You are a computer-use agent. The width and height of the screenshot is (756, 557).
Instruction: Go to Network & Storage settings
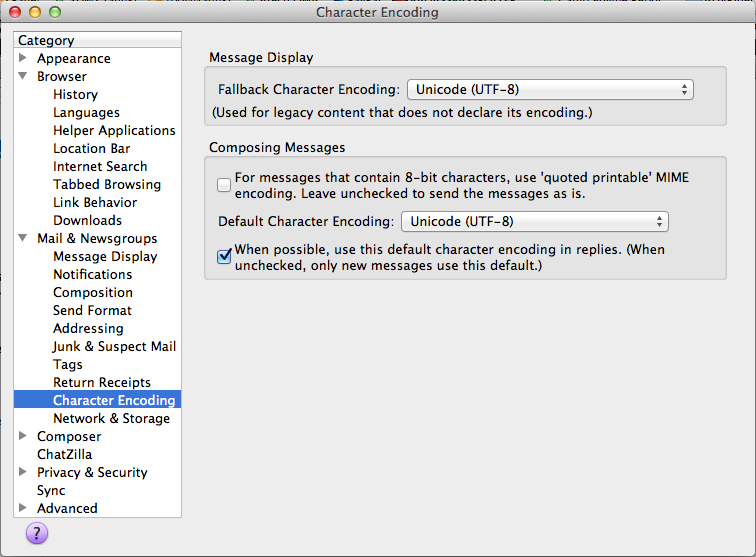(x=111, y=418)
